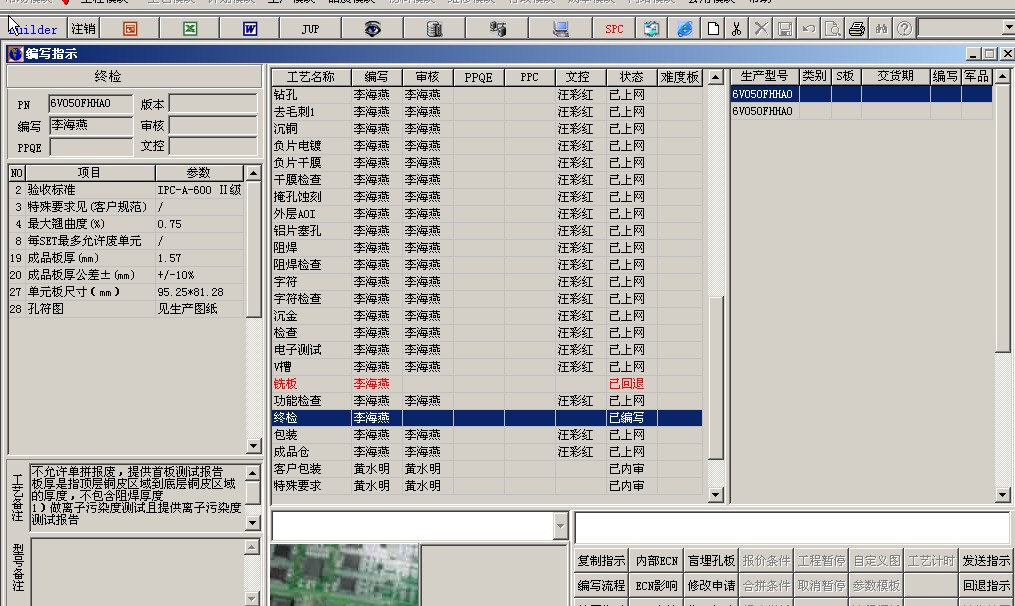Open the Excel icon in the toolbar
Image resolution: width=1015 pixels, height=606 pixels.
190,28
